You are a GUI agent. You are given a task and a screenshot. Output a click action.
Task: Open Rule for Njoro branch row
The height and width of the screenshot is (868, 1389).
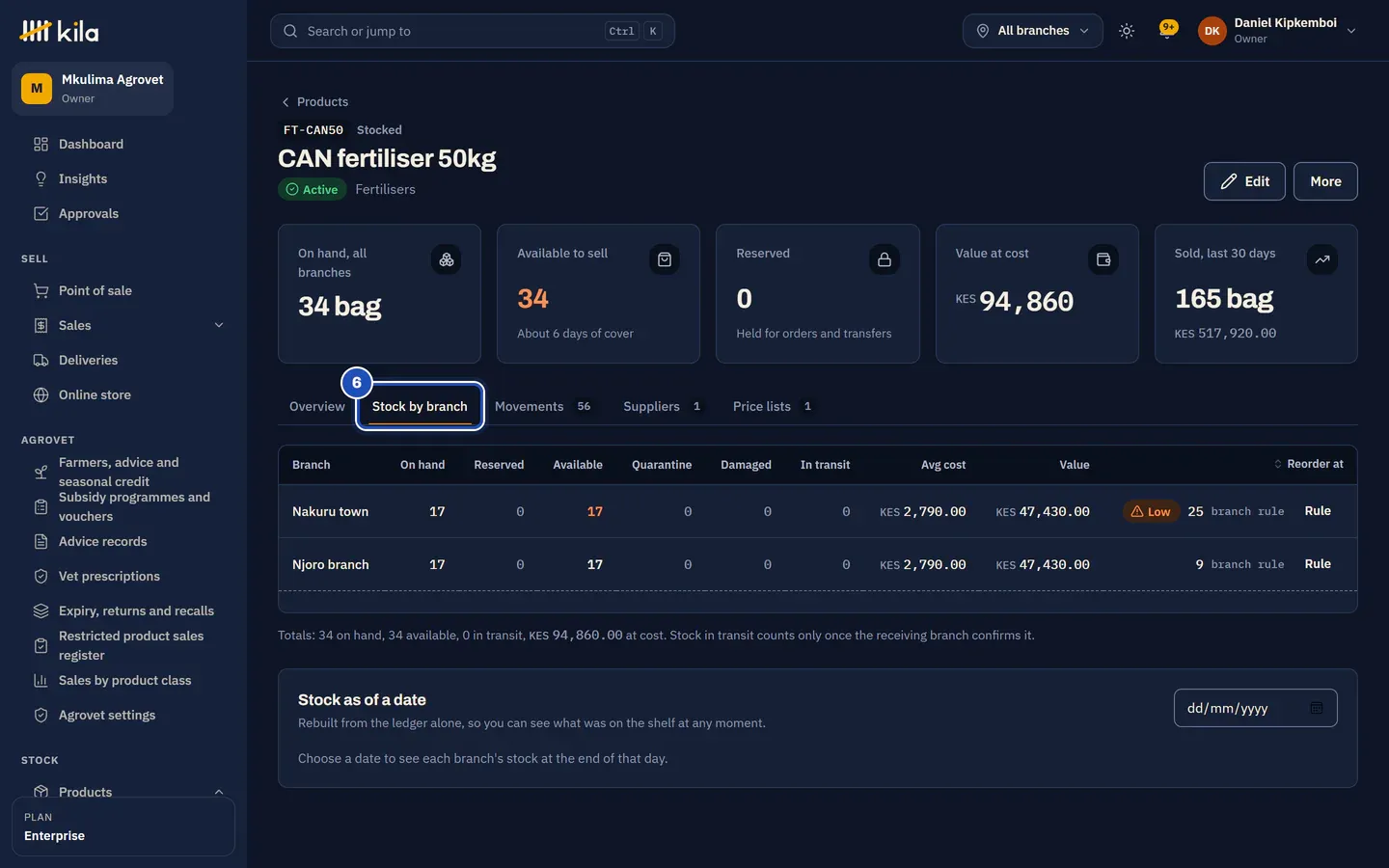tap(1318, 564)
